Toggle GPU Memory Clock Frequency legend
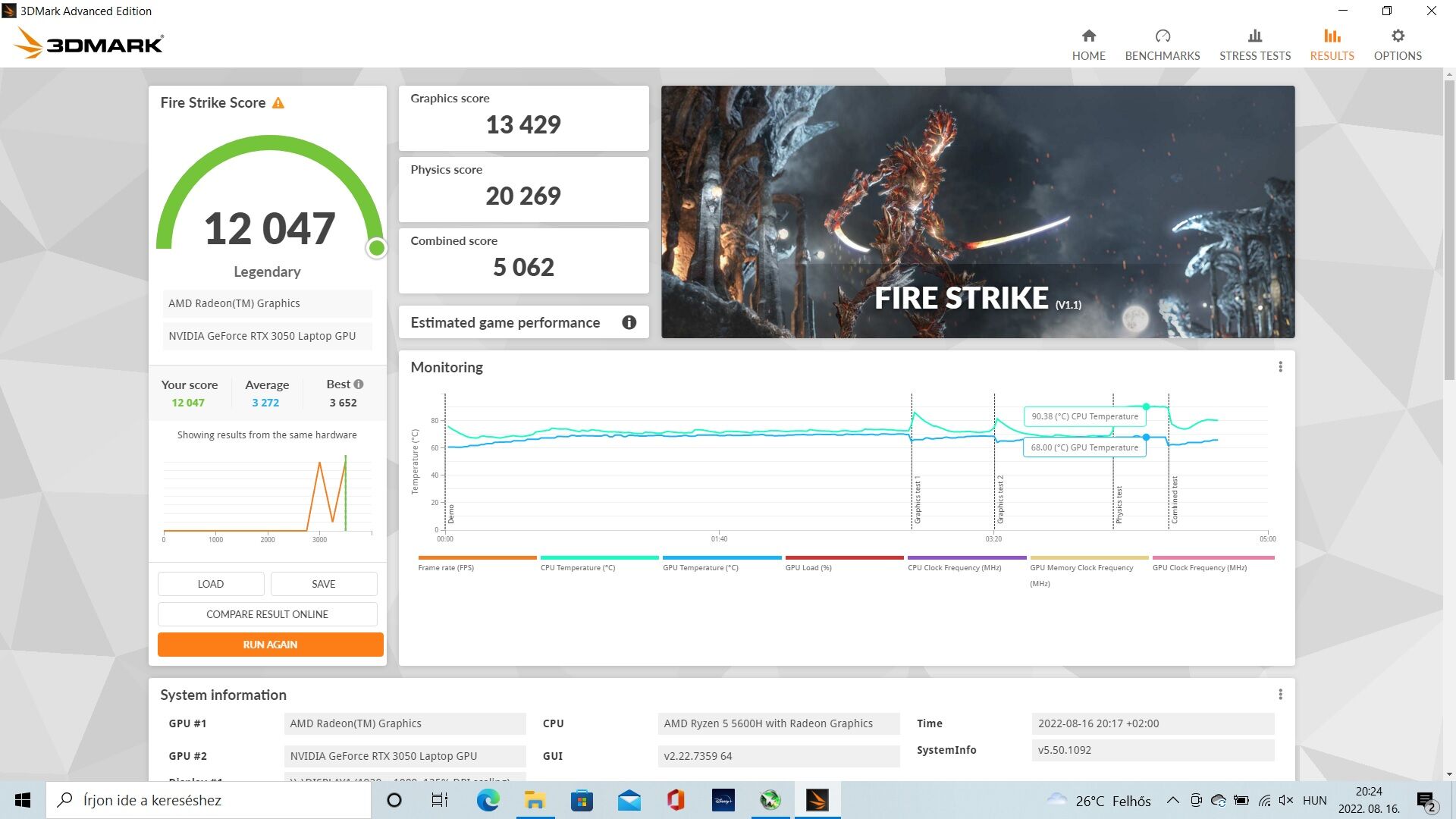Viewport: 1456px width, 819px height. [1089, 572]
